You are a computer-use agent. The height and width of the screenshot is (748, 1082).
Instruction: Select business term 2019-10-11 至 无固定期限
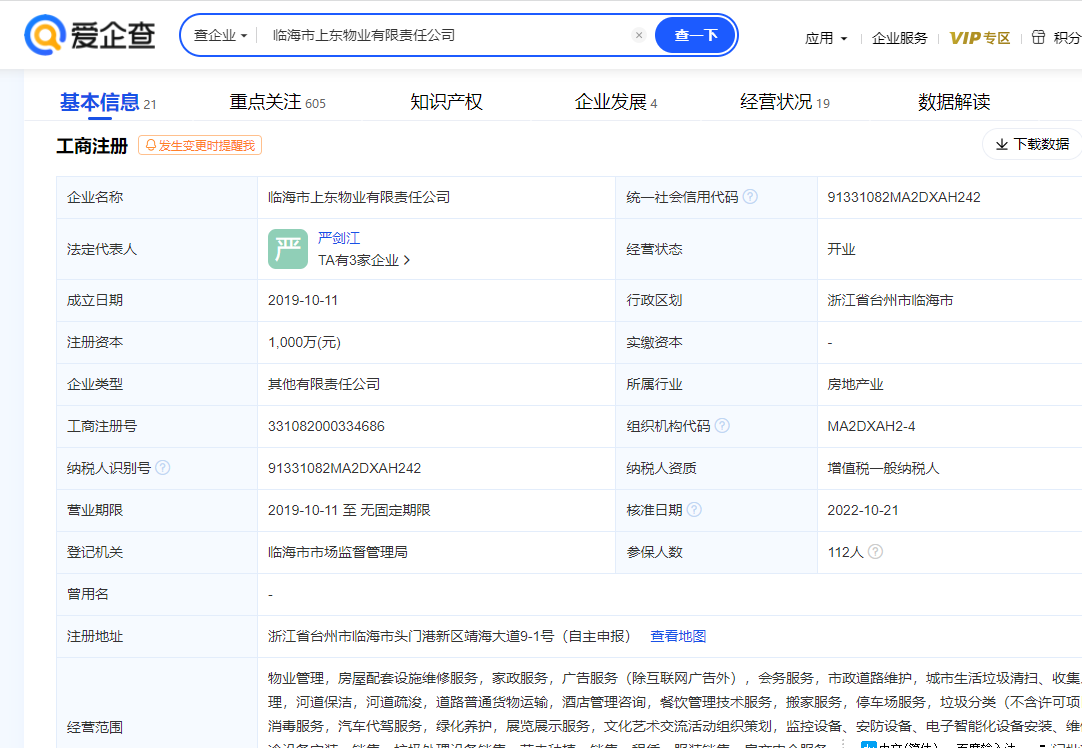click(x=349, y=511)
